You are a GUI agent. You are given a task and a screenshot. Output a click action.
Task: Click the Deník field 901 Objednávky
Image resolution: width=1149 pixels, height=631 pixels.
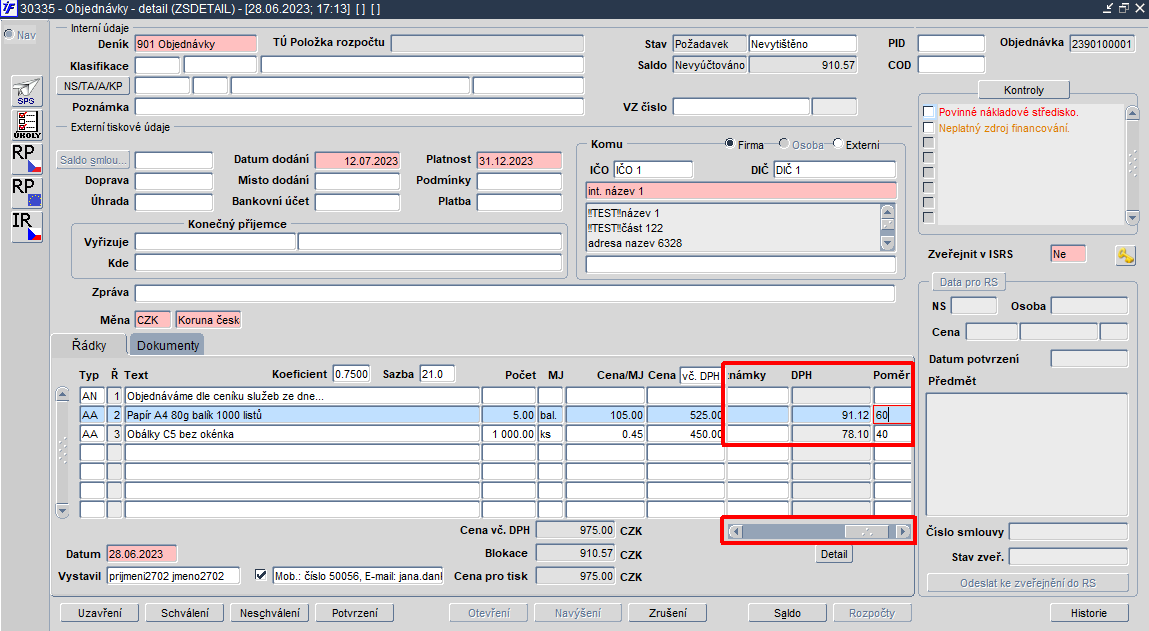pos(196,44)
